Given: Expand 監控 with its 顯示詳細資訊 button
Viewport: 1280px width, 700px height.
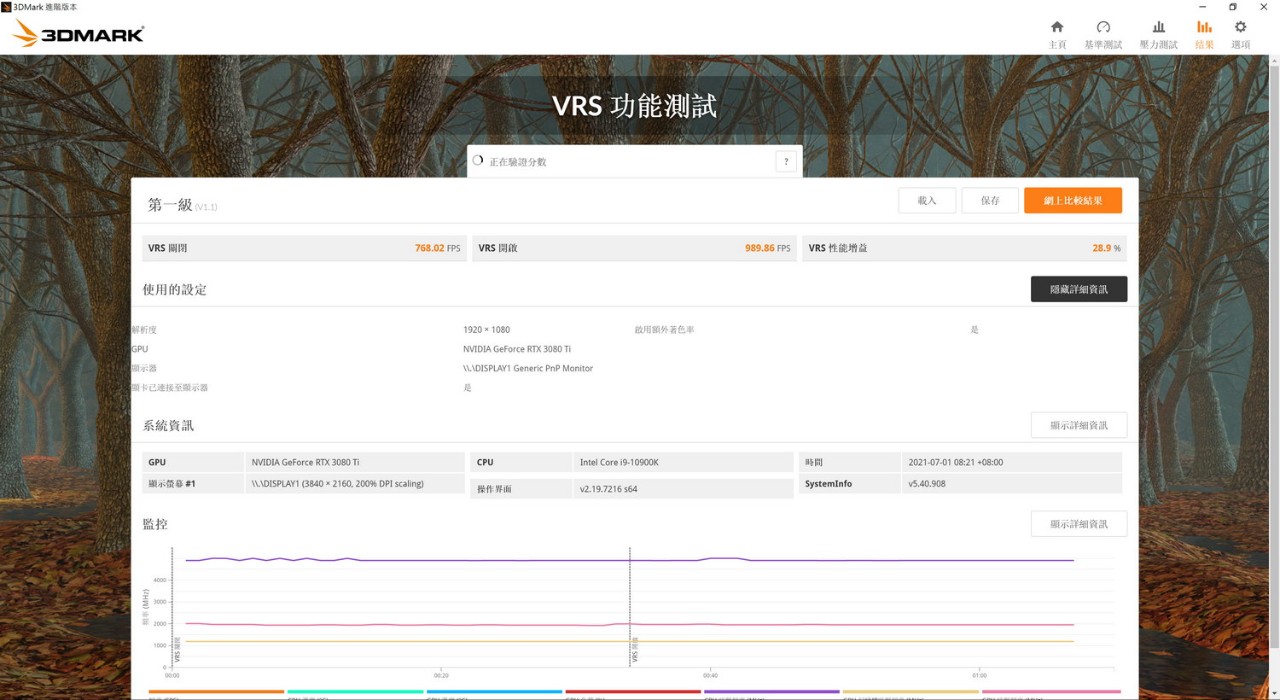Looking at the screenshot, I should (x=1079, y=524).
